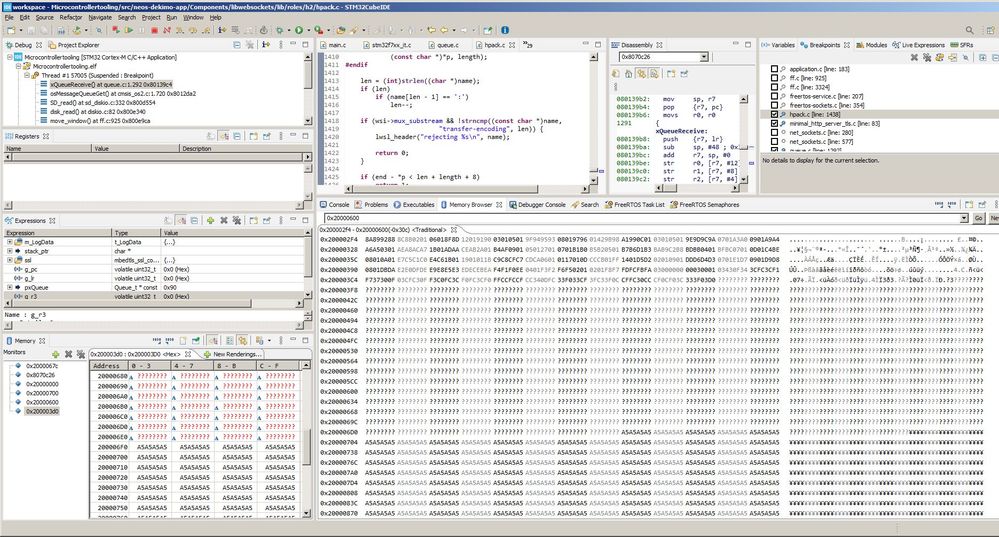999x537 pixels.
Task: Select memory monitor 0x20000600
Action: [x=42, y=402]
